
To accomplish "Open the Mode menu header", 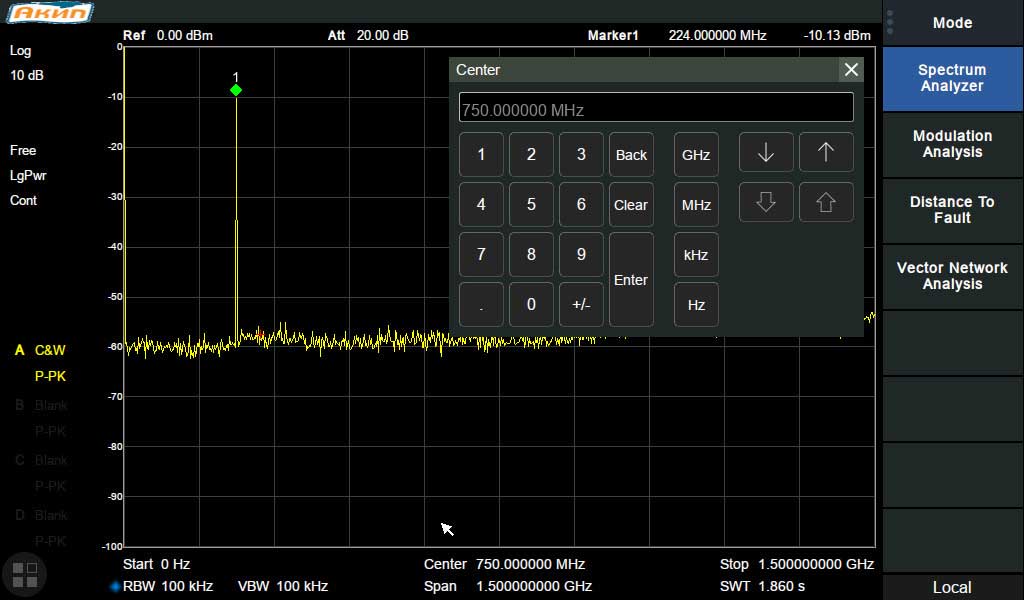I will [952, 23].
